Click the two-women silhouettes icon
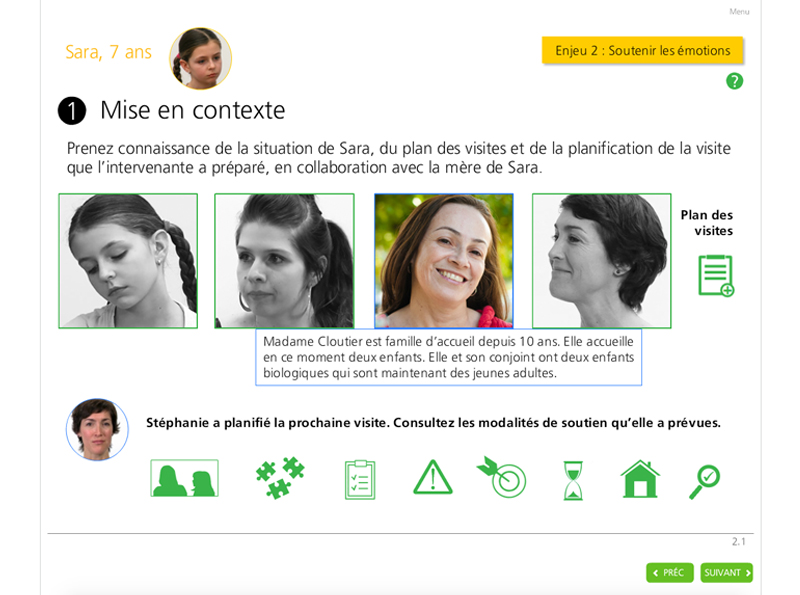The image size is (800, 595). pos(184,478)
